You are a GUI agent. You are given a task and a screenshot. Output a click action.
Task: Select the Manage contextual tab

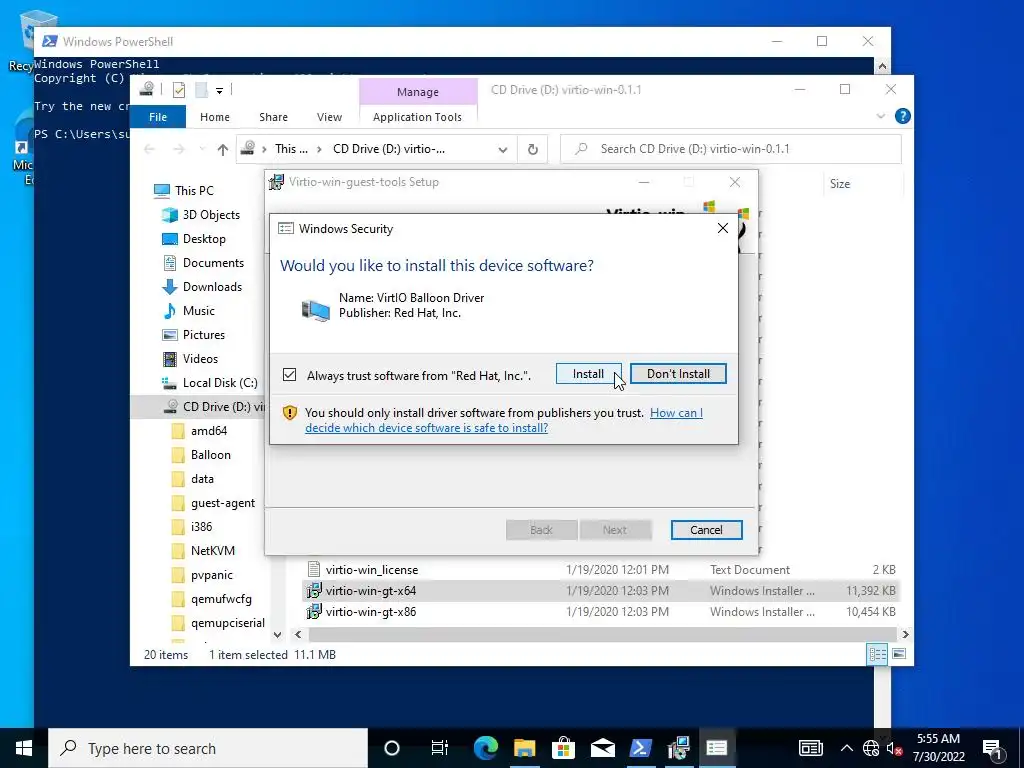coord(418,92)
